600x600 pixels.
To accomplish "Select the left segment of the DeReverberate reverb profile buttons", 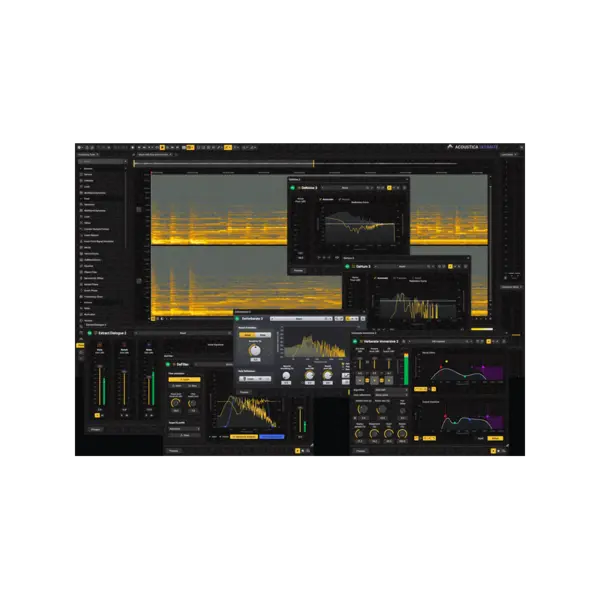I will point(247,335).
